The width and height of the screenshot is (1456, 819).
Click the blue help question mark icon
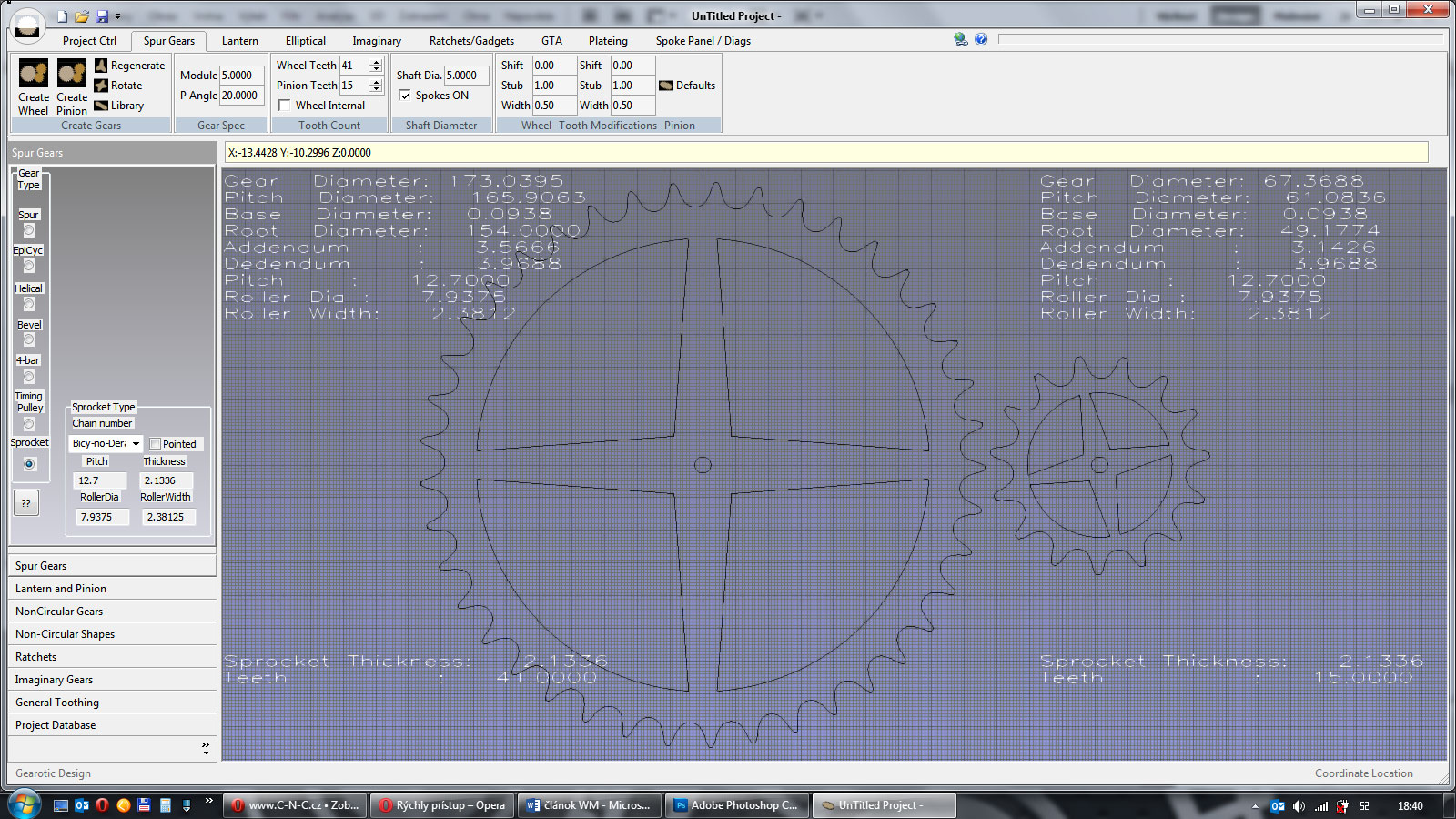pos(981,39)
